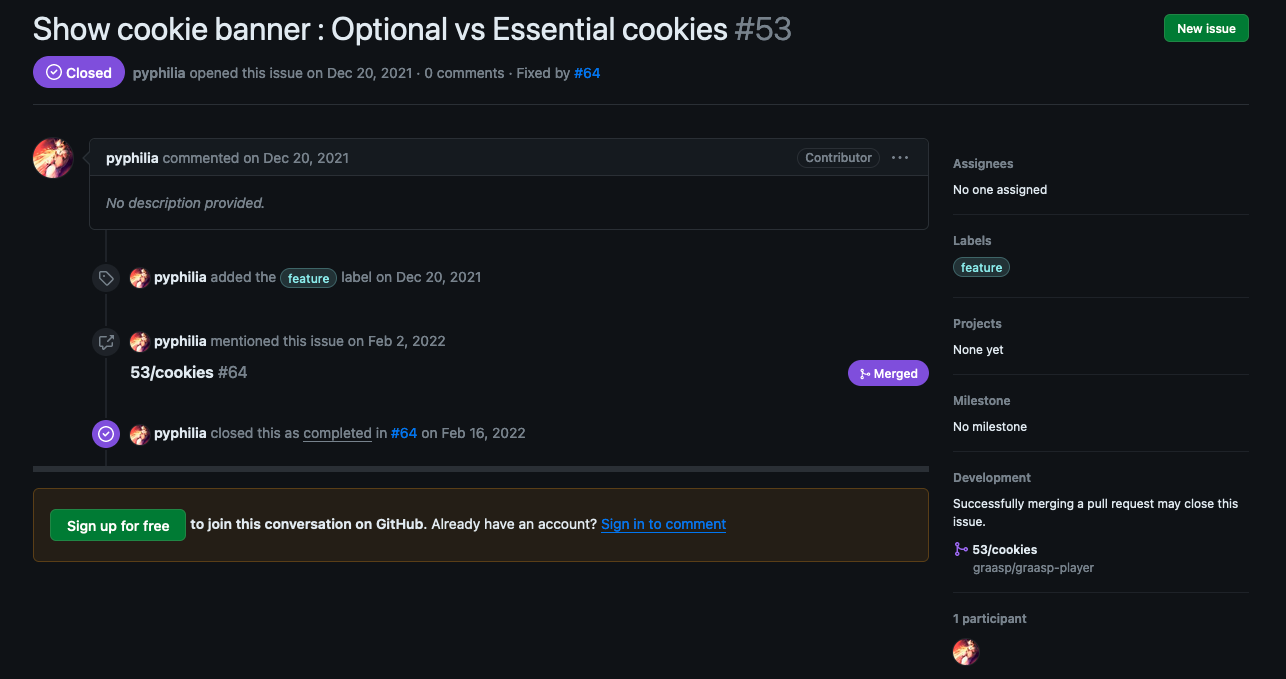Screen dimensions: 1286x679
Task: Click the pull request icon under Development
Action: click(x=960, y=549)
